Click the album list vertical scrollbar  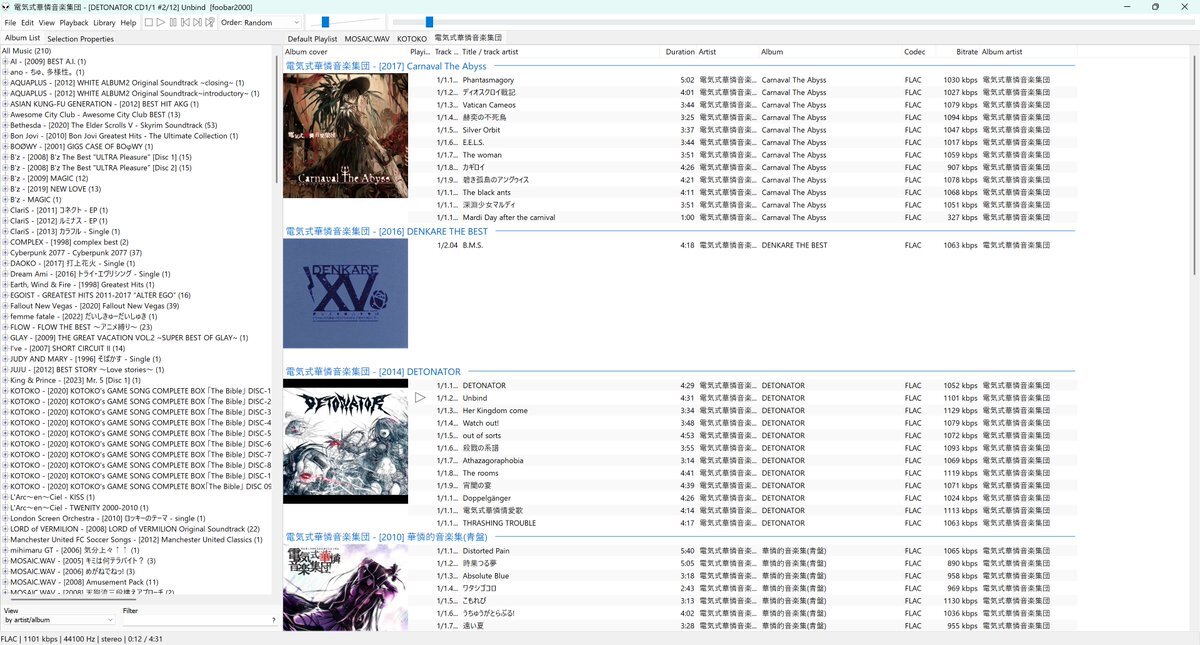point(277,120)
